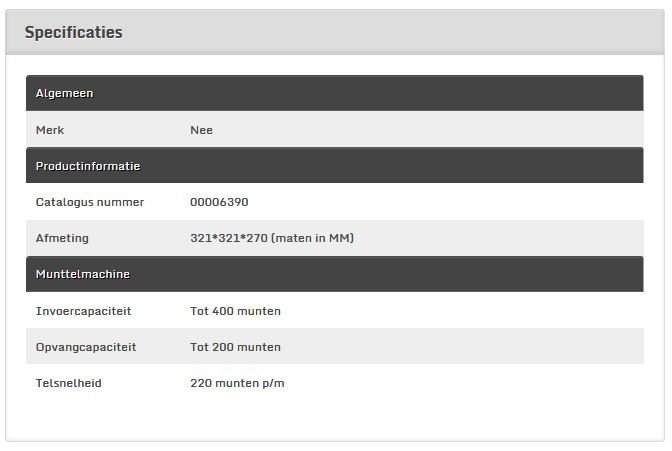Click the Productinformatie heading text
The image size is (672, 451).
coord(88,166)
